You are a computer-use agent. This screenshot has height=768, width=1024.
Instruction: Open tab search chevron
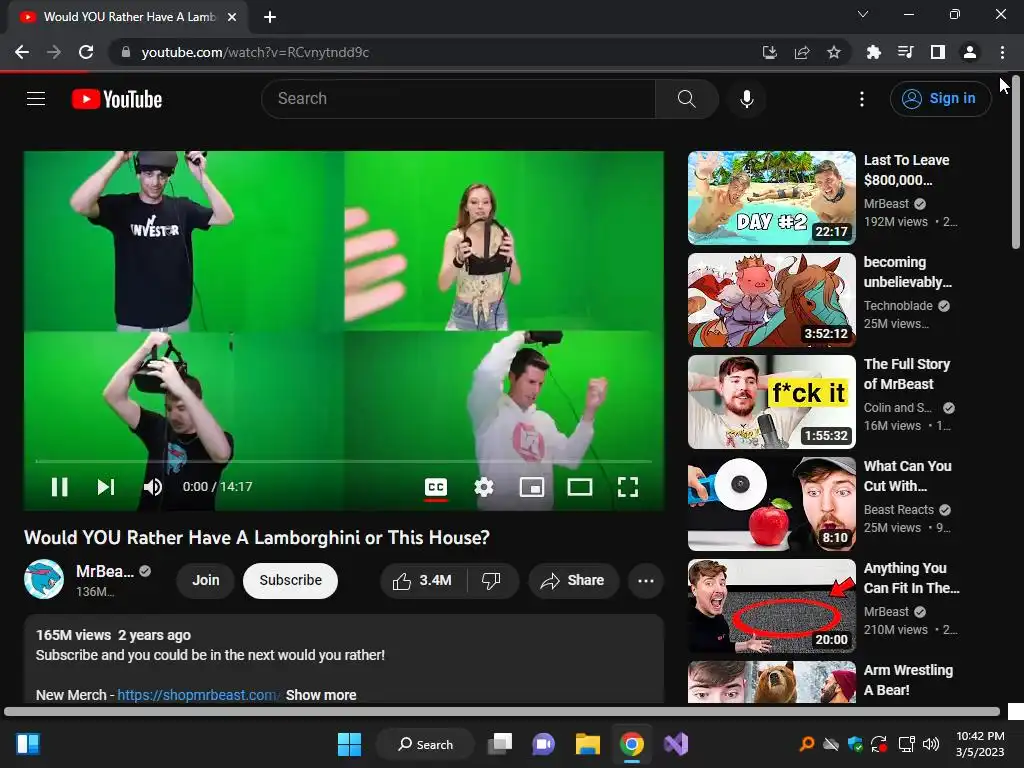(x=863, y=14)
